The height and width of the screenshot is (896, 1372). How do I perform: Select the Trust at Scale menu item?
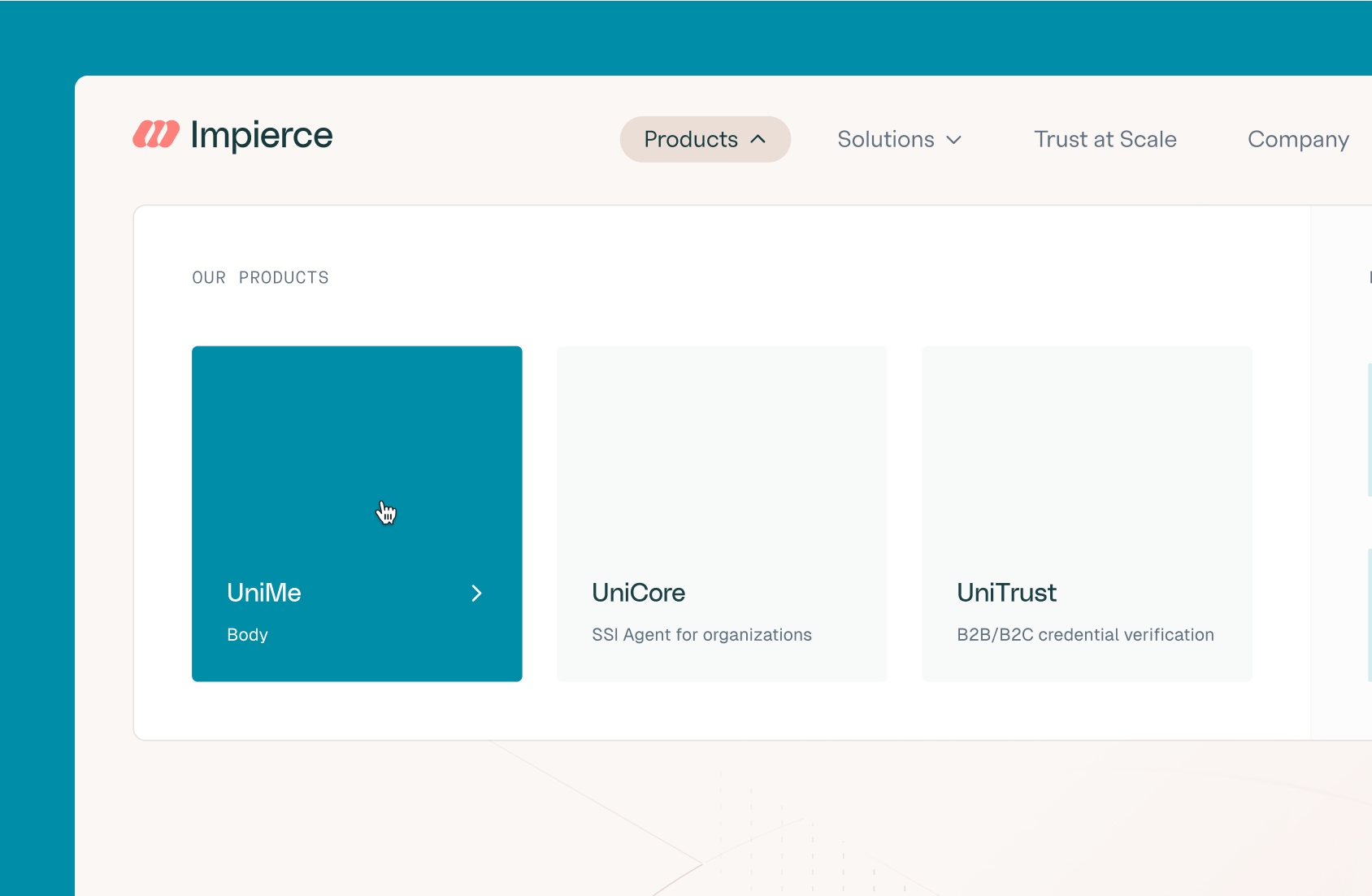1105,139
